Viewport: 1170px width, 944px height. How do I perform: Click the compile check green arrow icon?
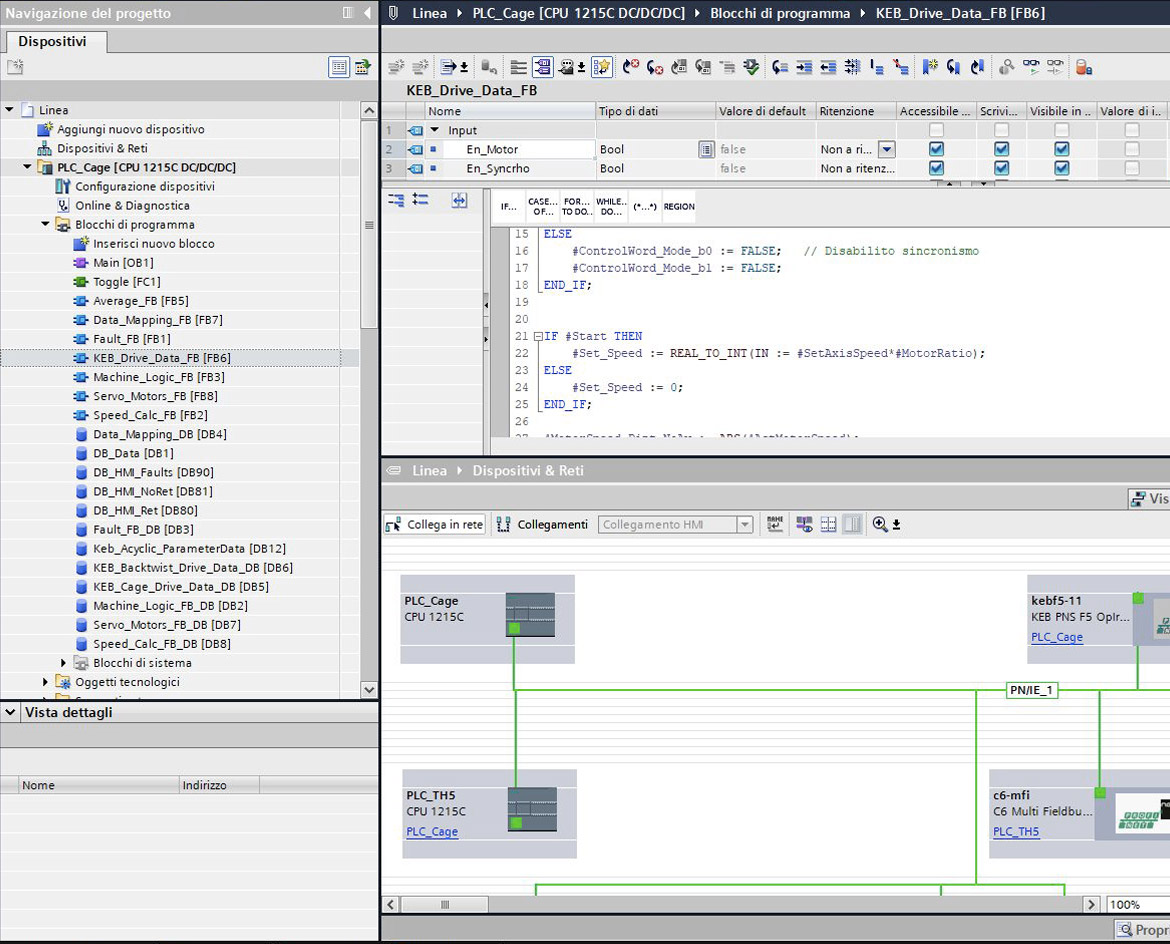pyautogui.click(x=751, y=67)
